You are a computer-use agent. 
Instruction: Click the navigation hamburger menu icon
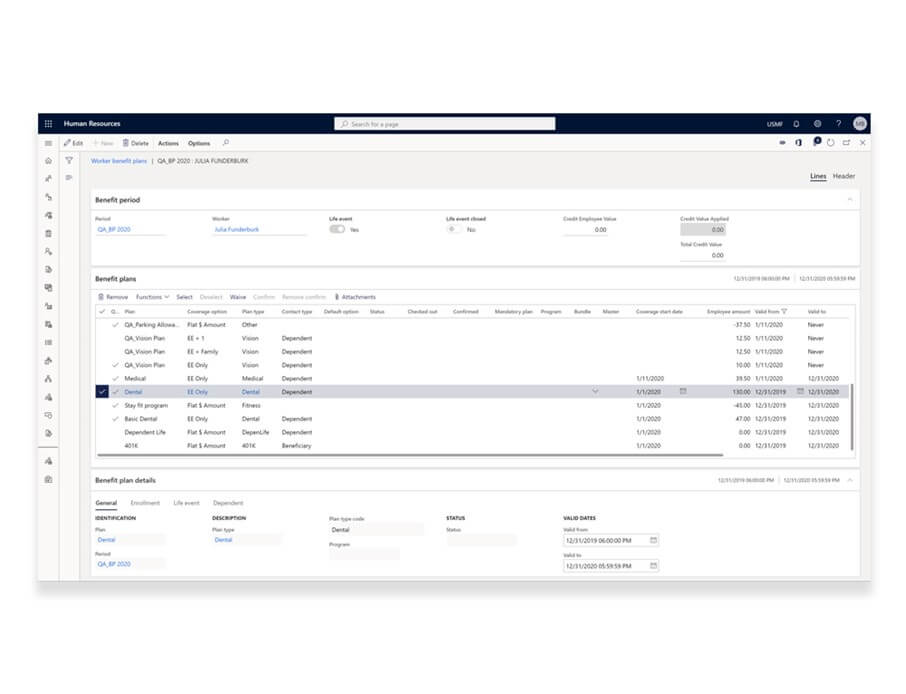click(x=47, y=143)
